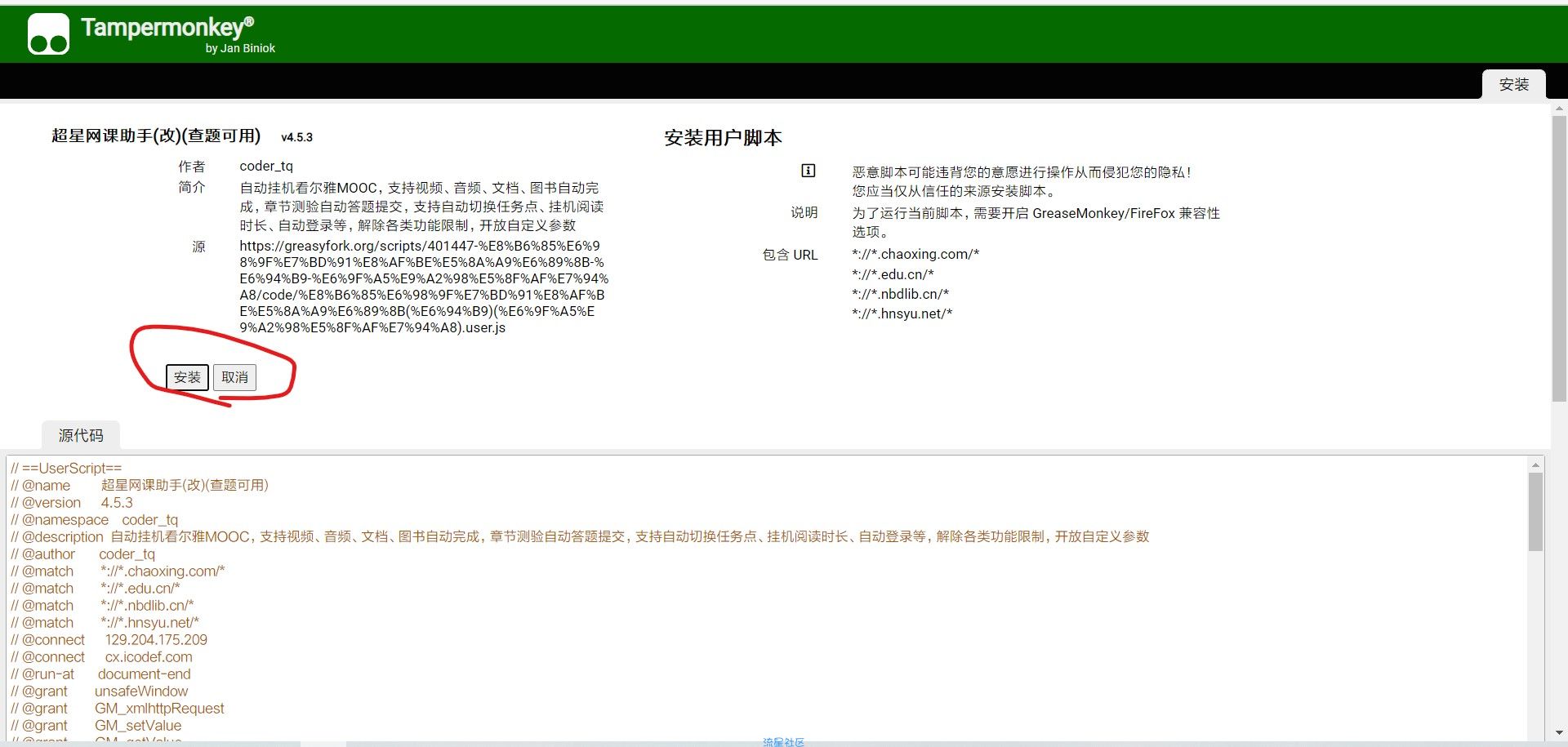Click the @run-at document-end line

(x=100, y=674)
